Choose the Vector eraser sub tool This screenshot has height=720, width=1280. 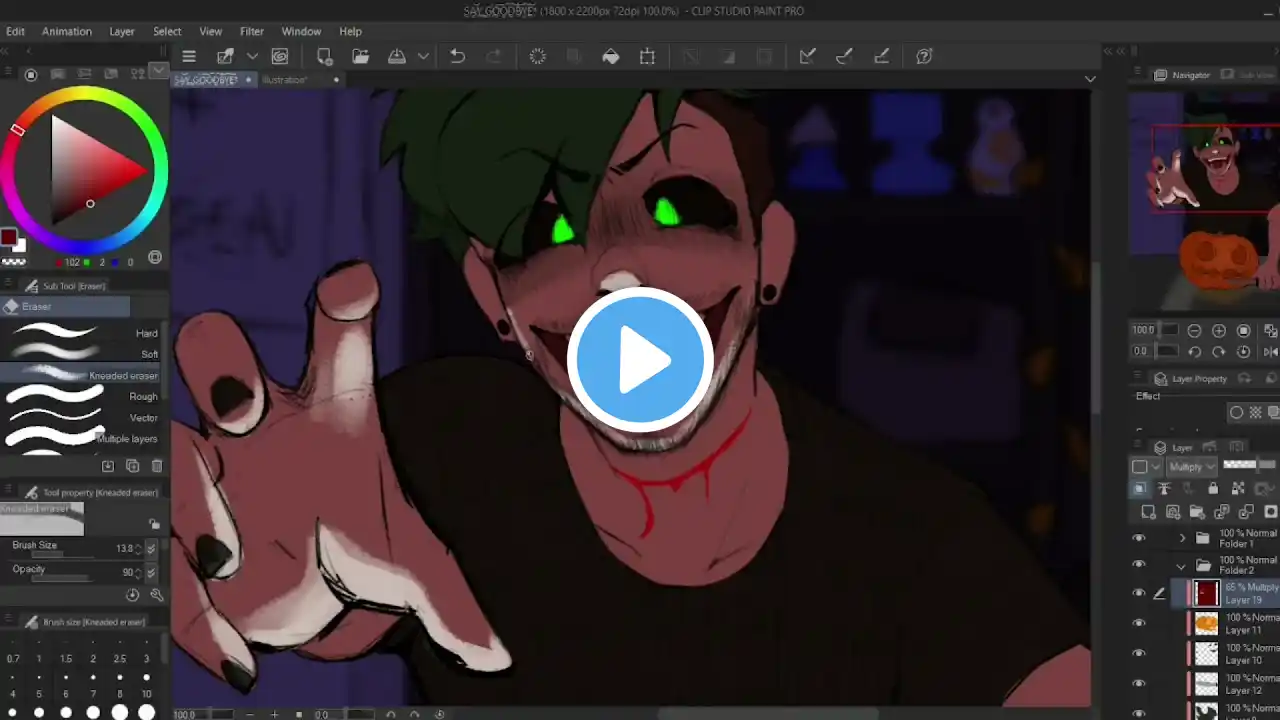coord(80,417)
